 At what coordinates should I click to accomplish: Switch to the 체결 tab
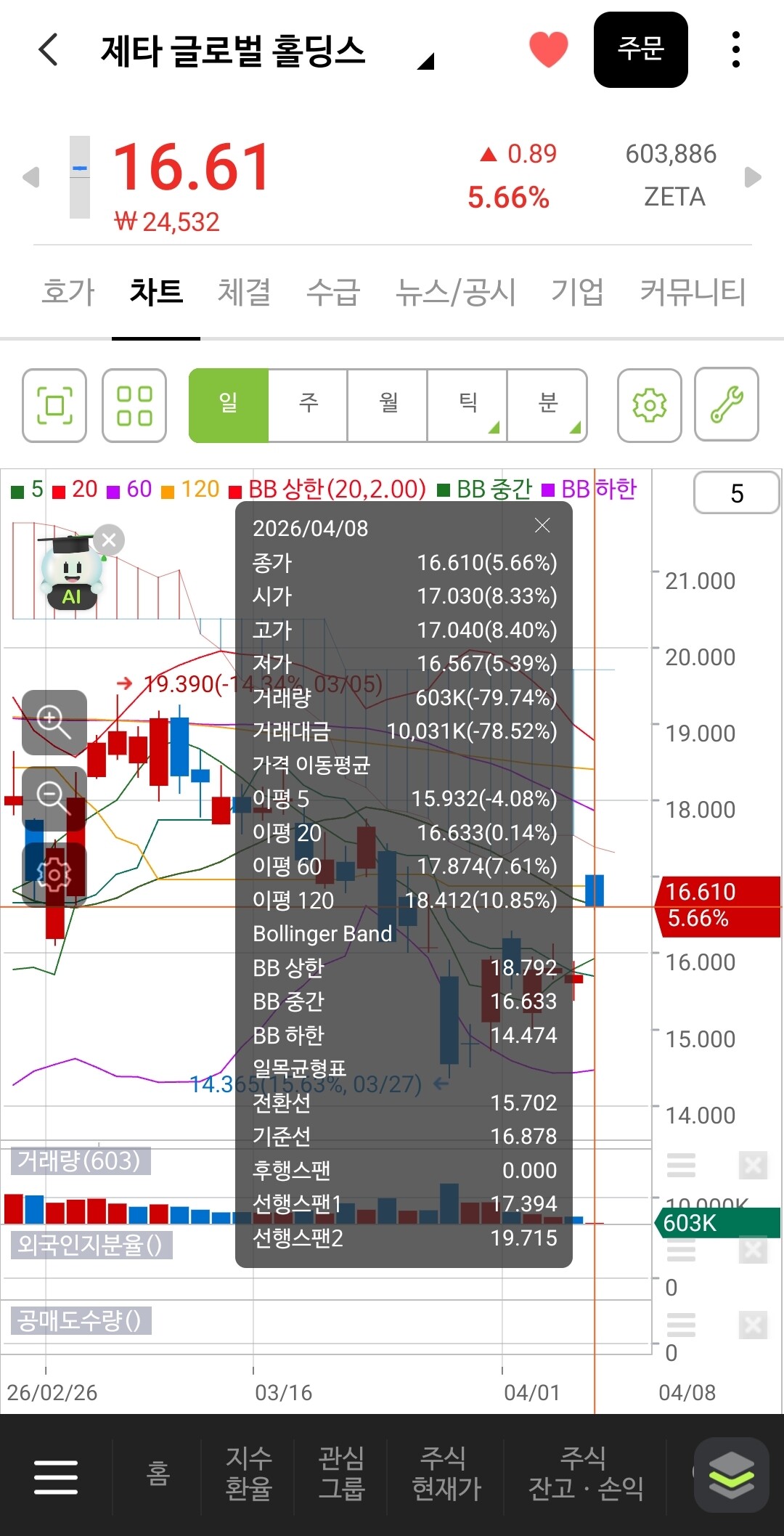244,292
